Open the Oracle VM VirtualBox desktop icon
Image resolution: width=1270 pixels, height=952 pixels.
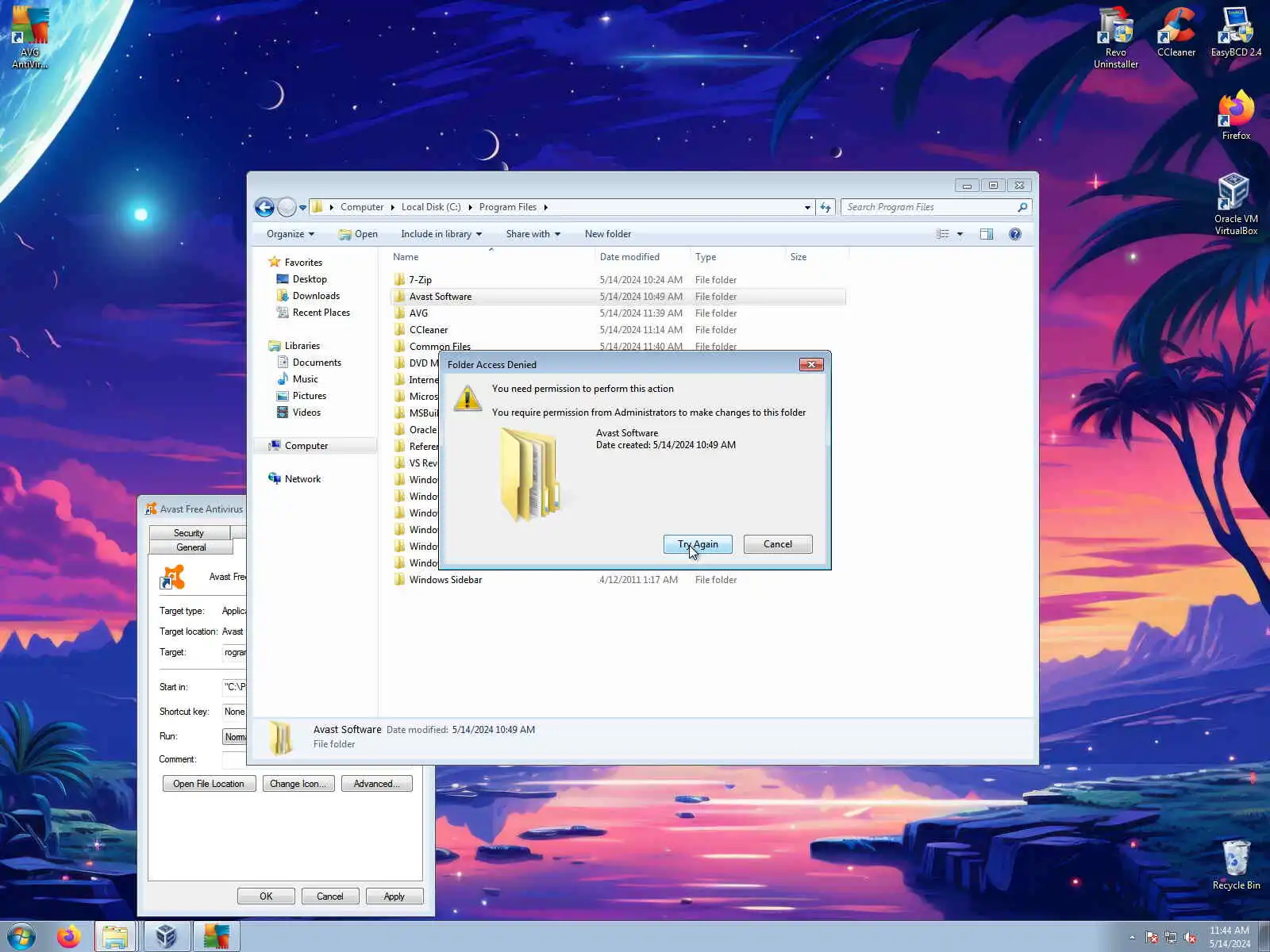tap(1236, 205)
